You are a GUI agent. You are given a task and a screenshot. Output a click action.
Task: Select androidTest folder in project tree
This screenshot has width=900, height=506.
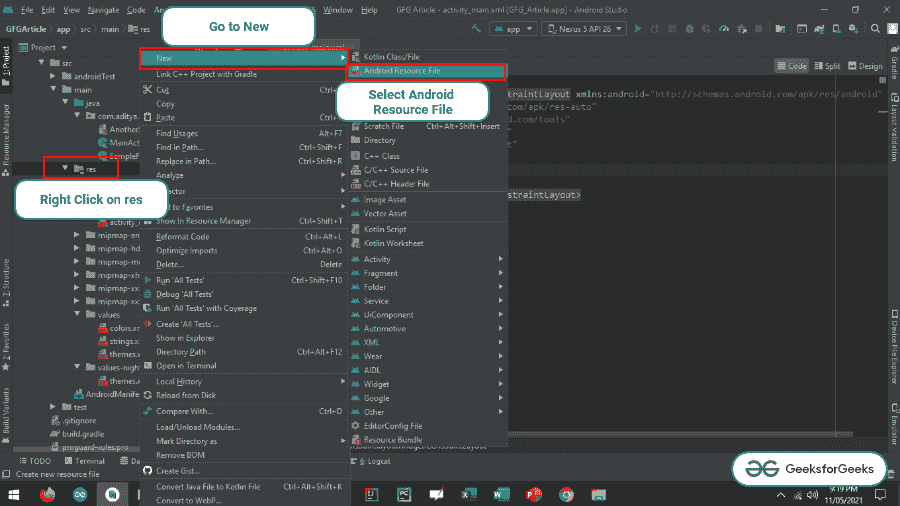click(x=94, y=76)
